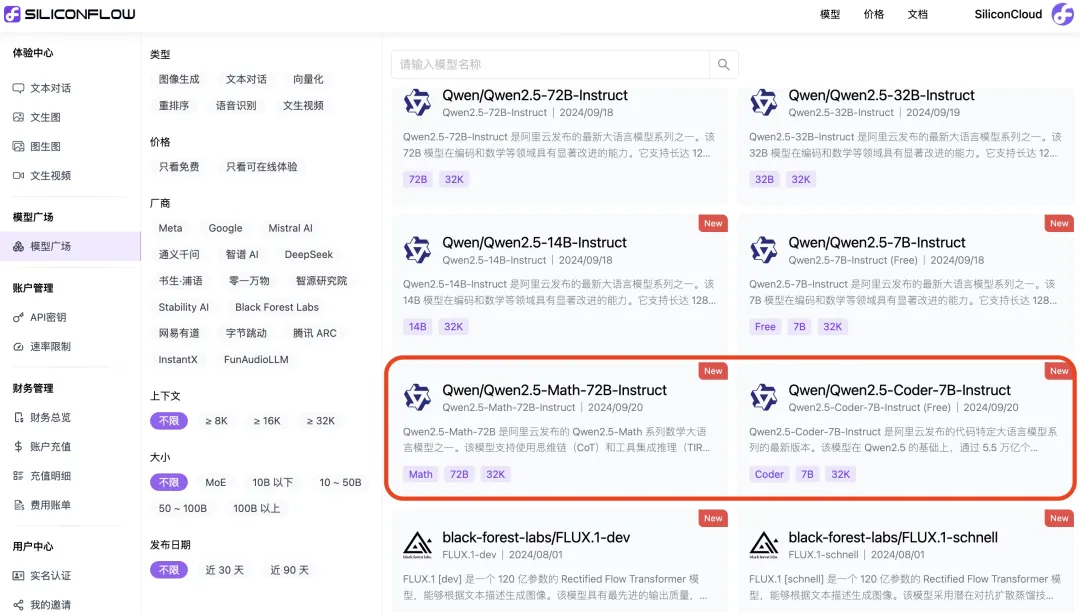Screen dimensions: 1080x615
Task: Filter by 文生视频 type
Action: coord(303,105)
